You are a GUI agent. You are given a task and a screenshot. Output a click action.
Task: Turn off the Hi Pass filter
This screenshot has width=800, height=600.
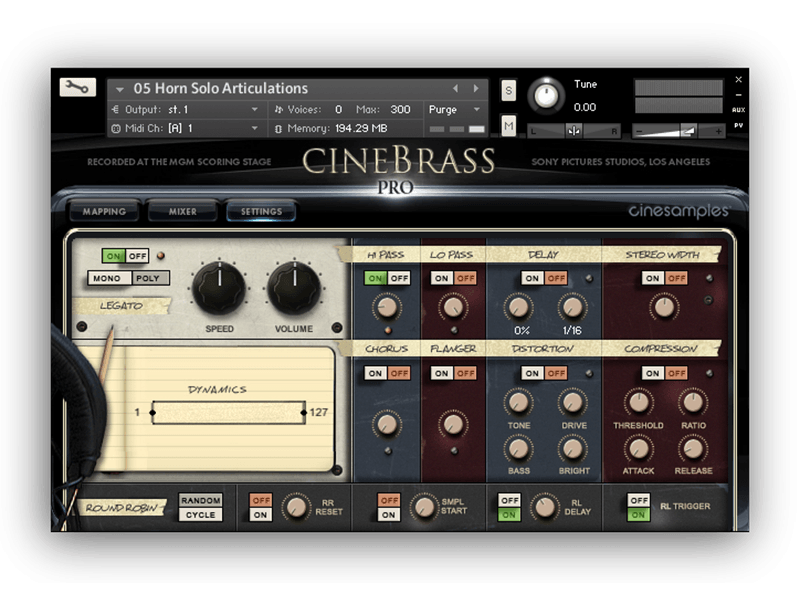399,278
